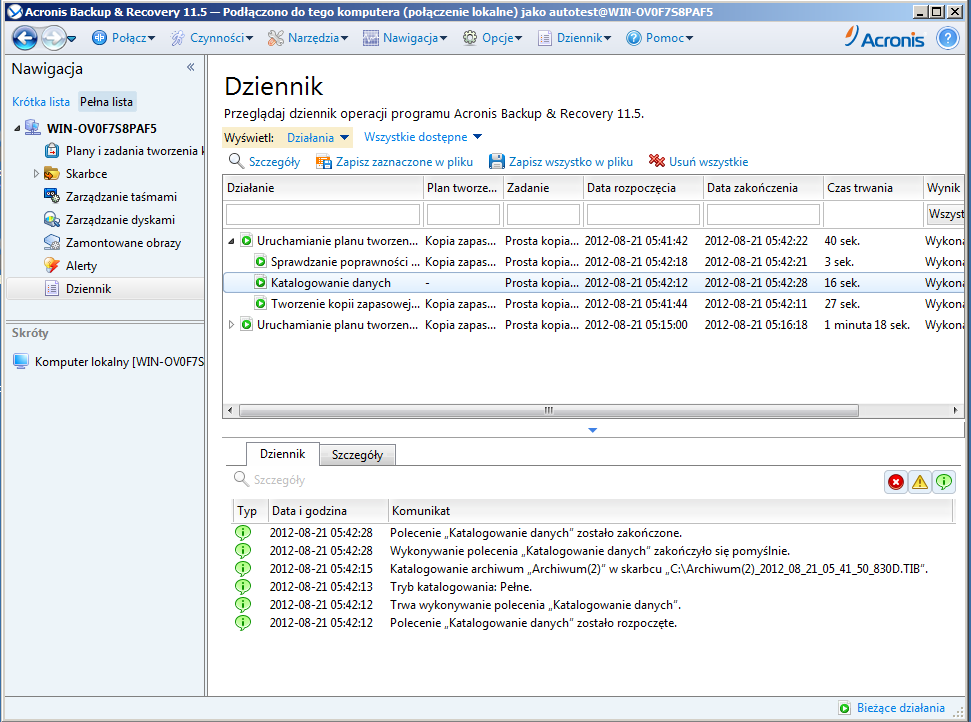The image size is (971, 722).
Task: Click the Zamontowane obrazy icon
Action: point(52,242)
